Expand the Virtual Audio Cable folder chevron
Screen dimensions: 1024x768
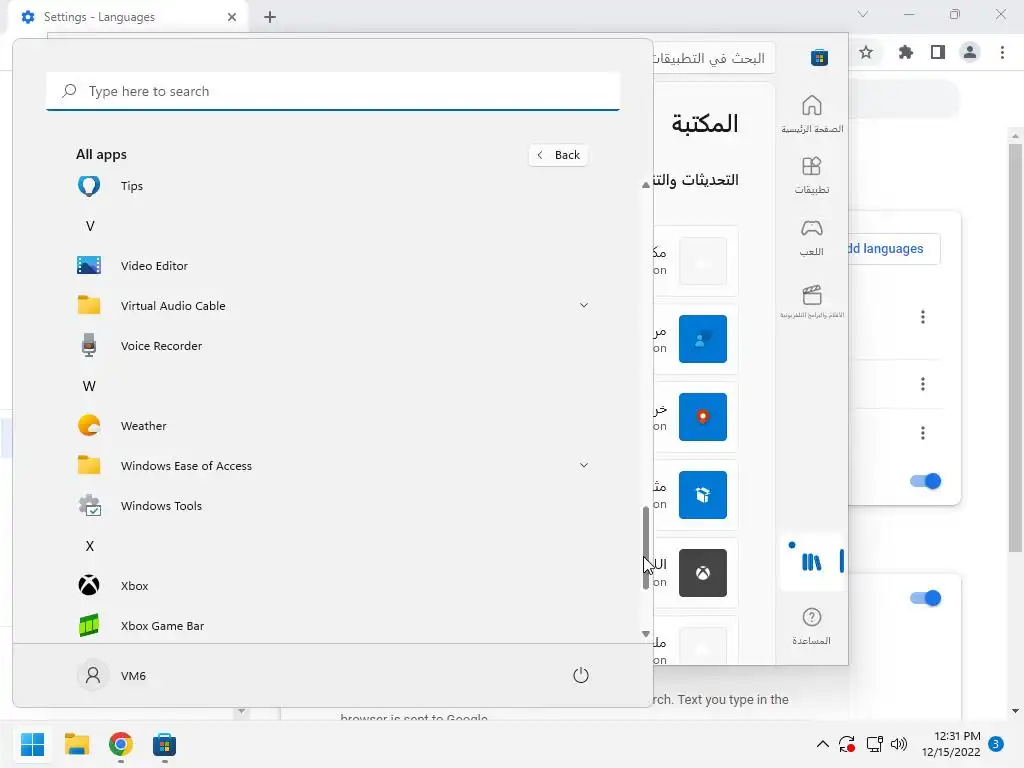coord(584,305)
